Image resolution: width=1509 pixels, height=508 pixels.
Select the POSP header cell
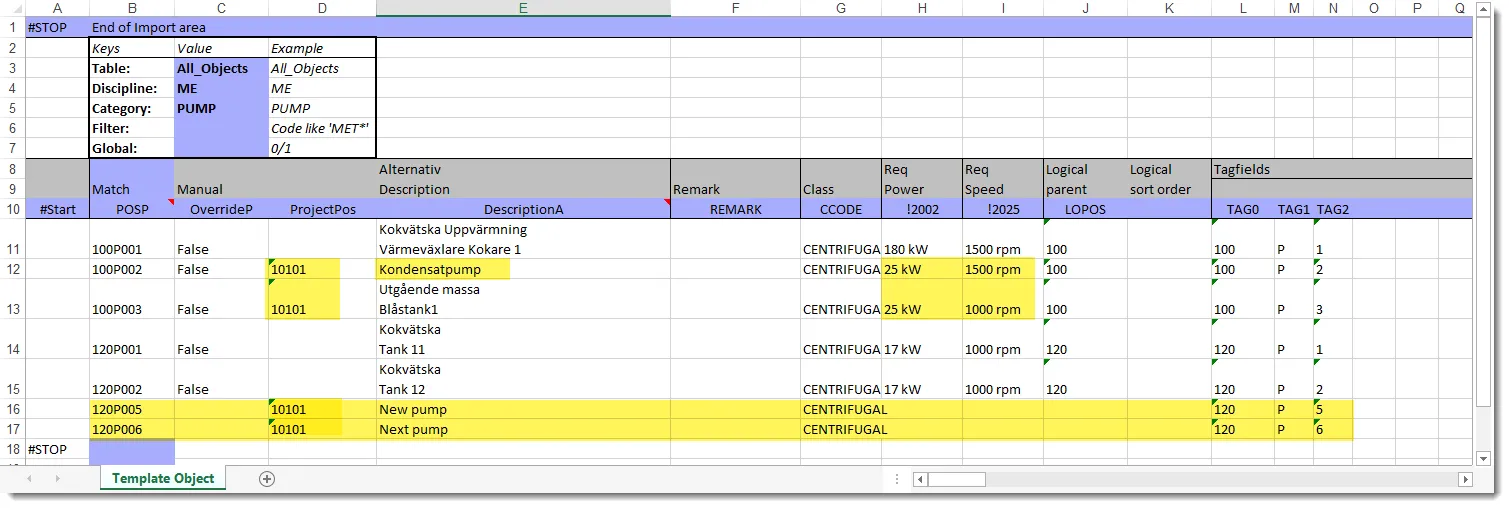point(131,209)
